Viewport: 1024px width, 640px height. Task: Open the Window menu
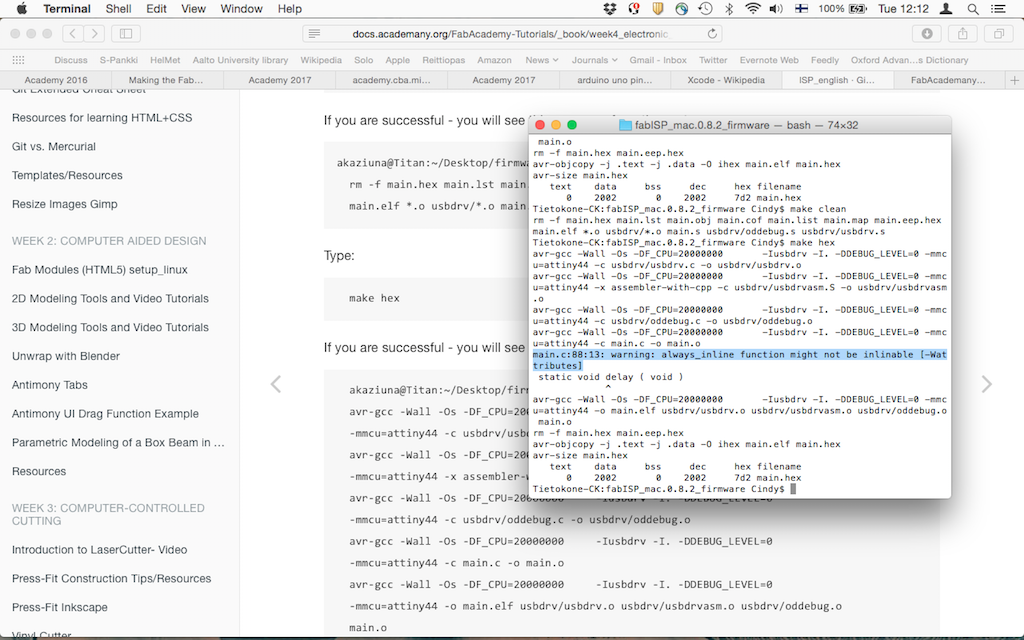tap(241, 8)
